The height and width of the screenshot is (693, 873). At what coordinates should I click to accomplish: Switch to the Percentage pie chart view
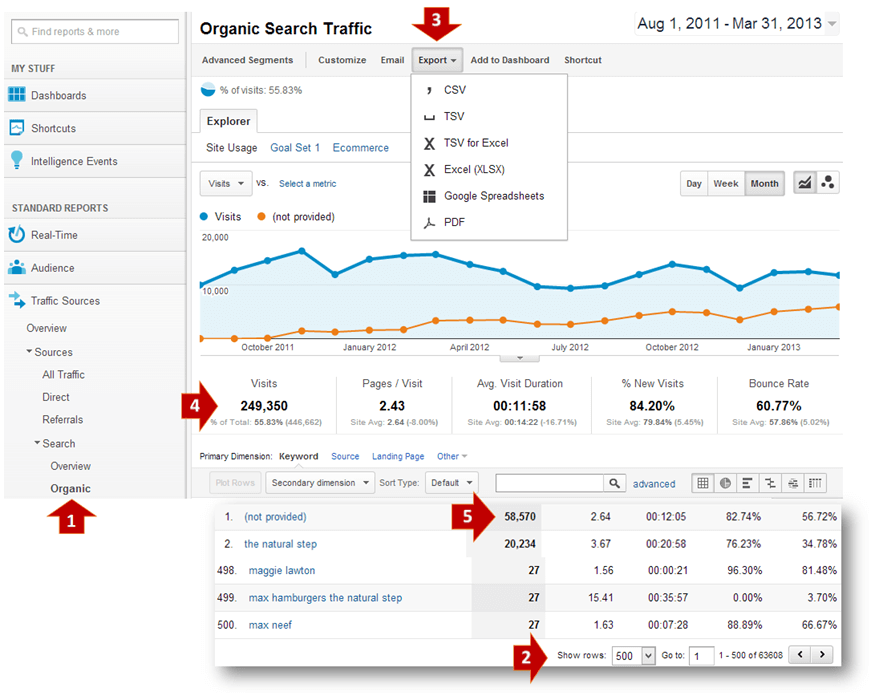point(726,483)
